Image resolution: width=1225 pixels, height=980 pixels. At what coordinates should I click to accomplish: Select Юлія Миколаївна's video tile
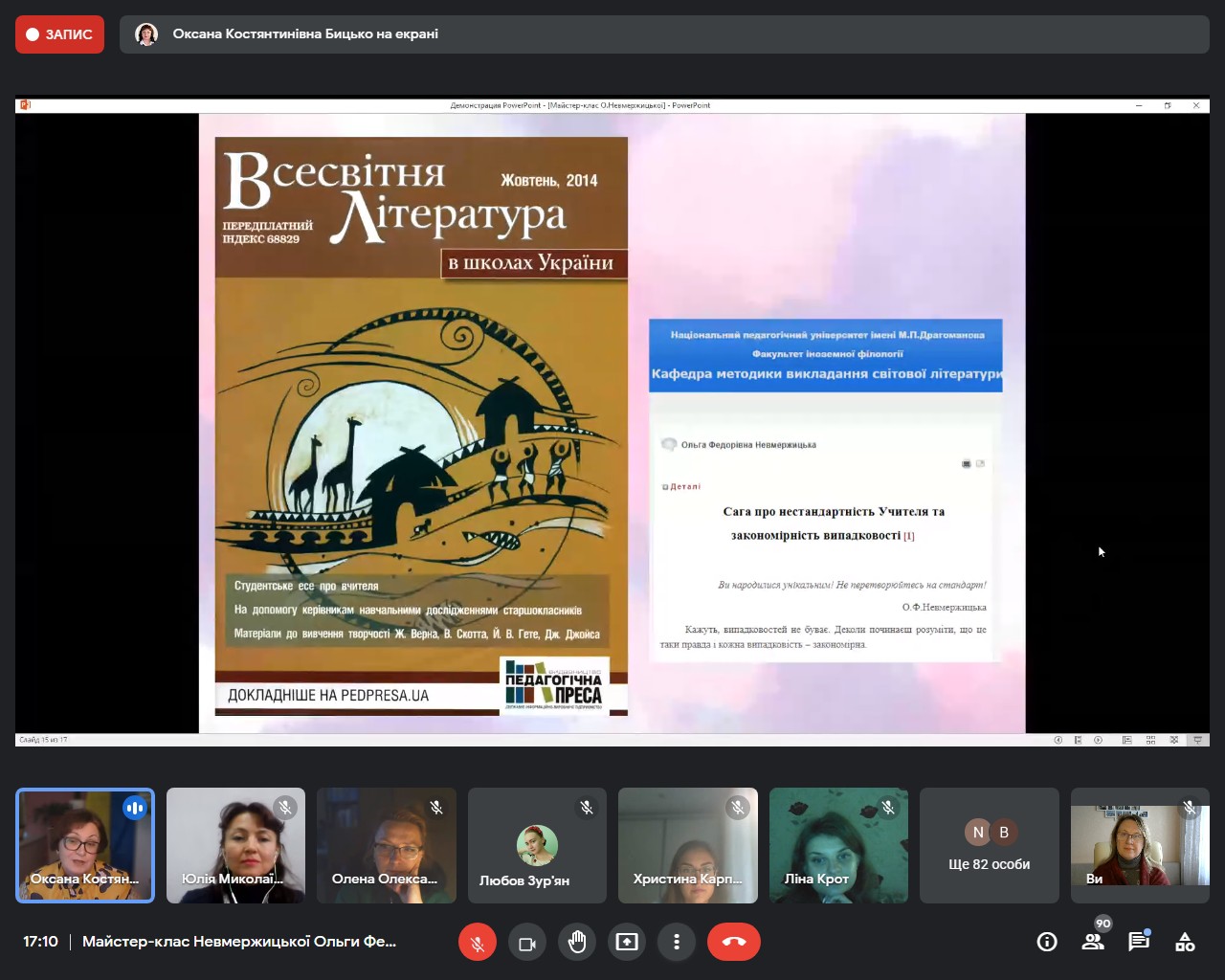click(235, 845)
